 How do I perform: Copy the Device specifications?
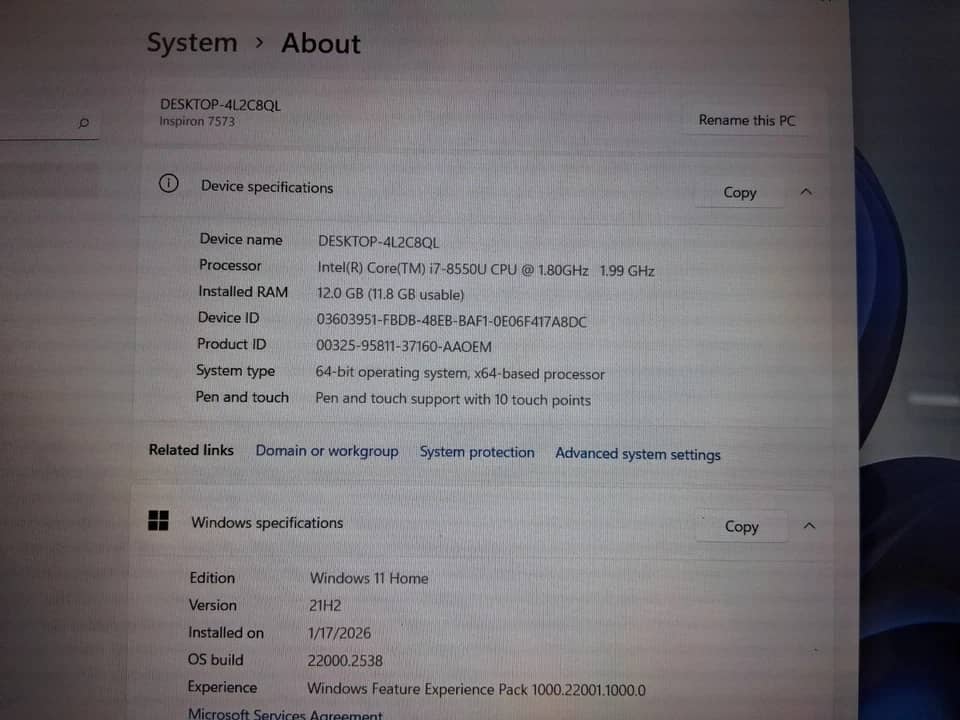740,193
